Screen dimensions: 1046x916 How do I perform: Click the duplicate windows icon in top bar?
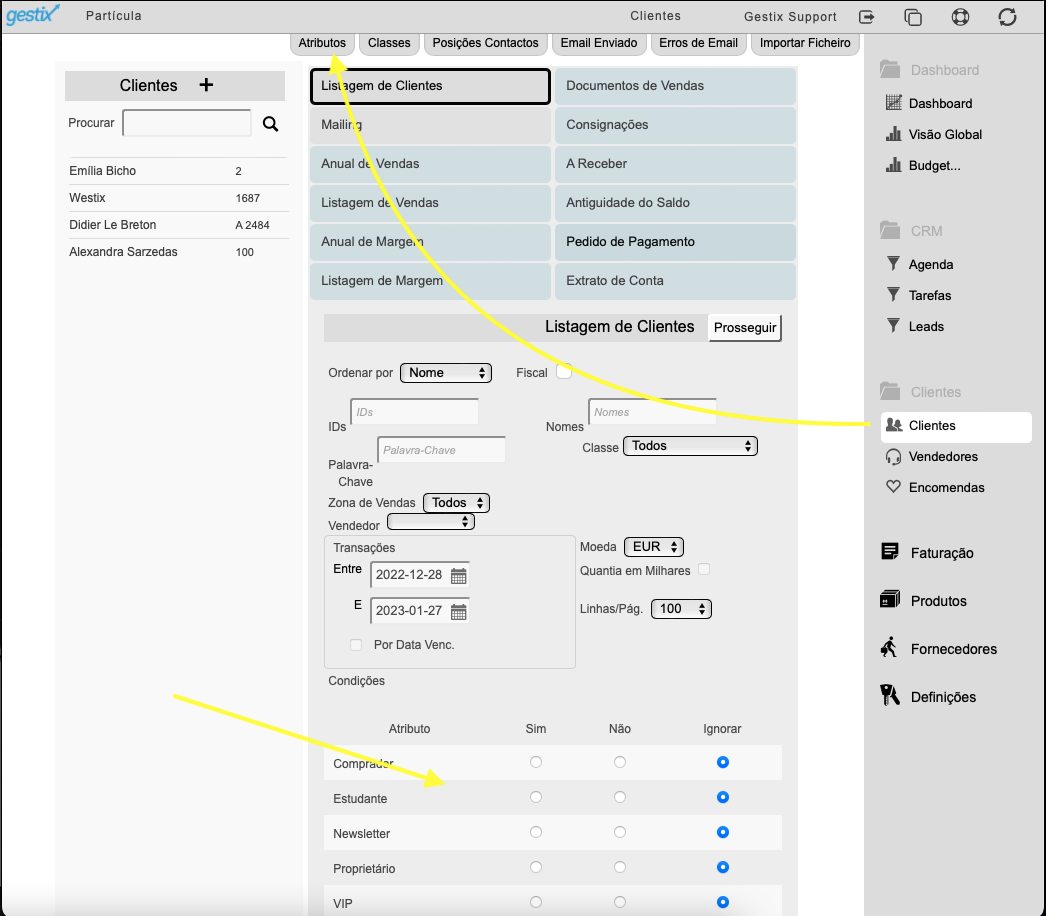[x=913, y=17]
